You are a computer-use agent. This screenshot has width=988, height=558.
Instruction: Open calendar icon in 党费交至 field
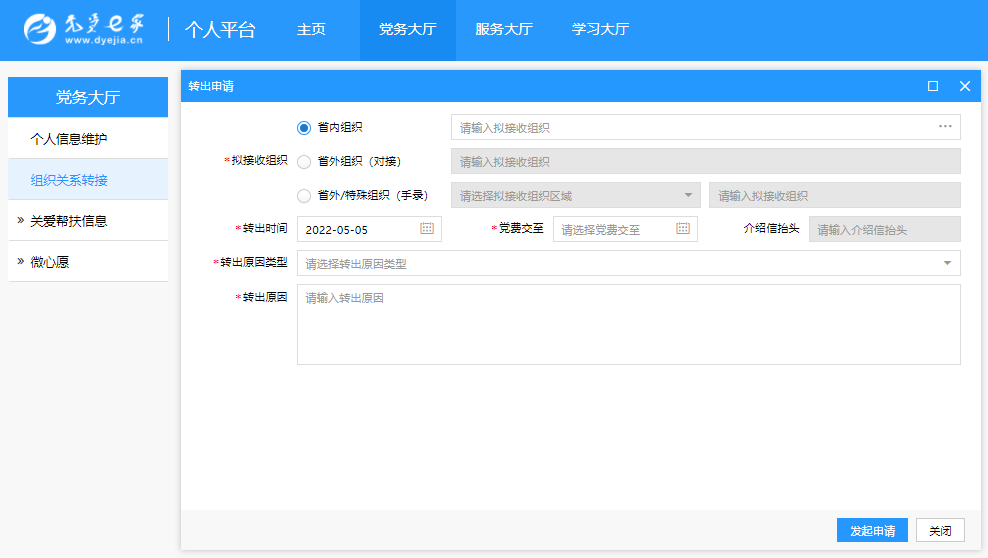[683, 229]
